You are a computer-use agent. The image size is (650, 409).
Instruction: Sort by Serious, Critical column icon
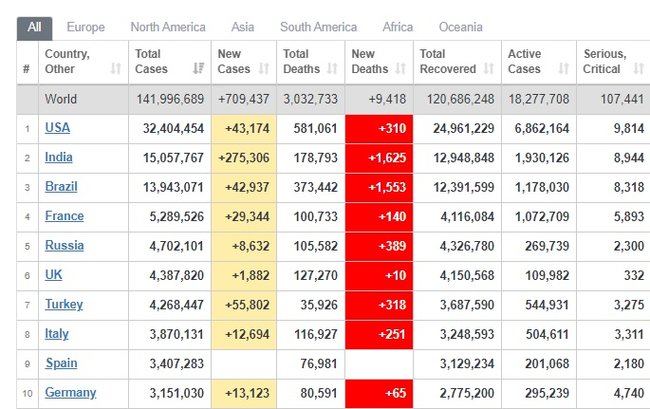(x=637, y=69)
